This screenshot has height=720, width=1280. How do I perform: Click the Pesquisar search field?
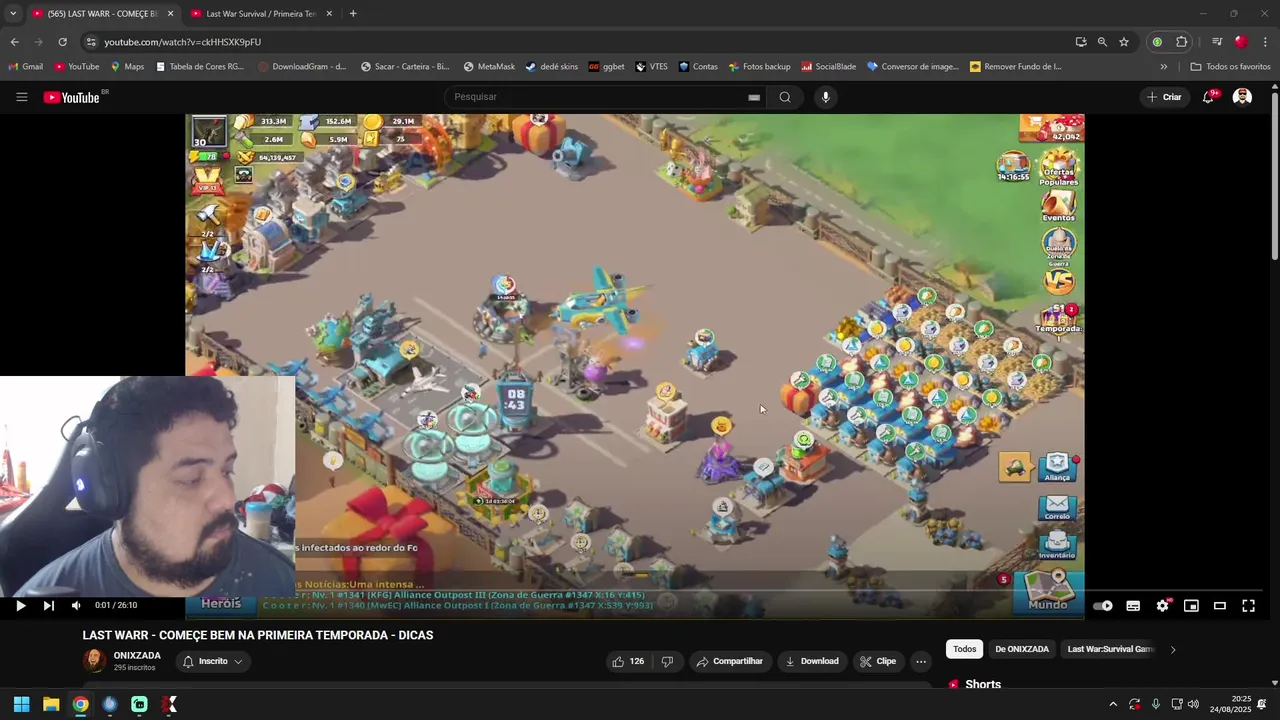(600, 97)
